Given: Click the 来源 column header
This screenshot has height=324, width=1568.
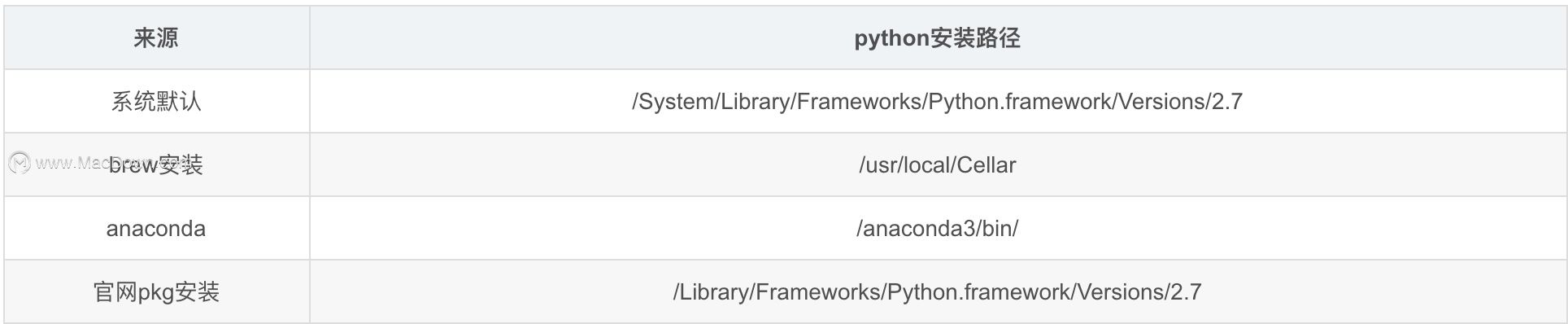Looking at the screenshot, I should point(155,38).
